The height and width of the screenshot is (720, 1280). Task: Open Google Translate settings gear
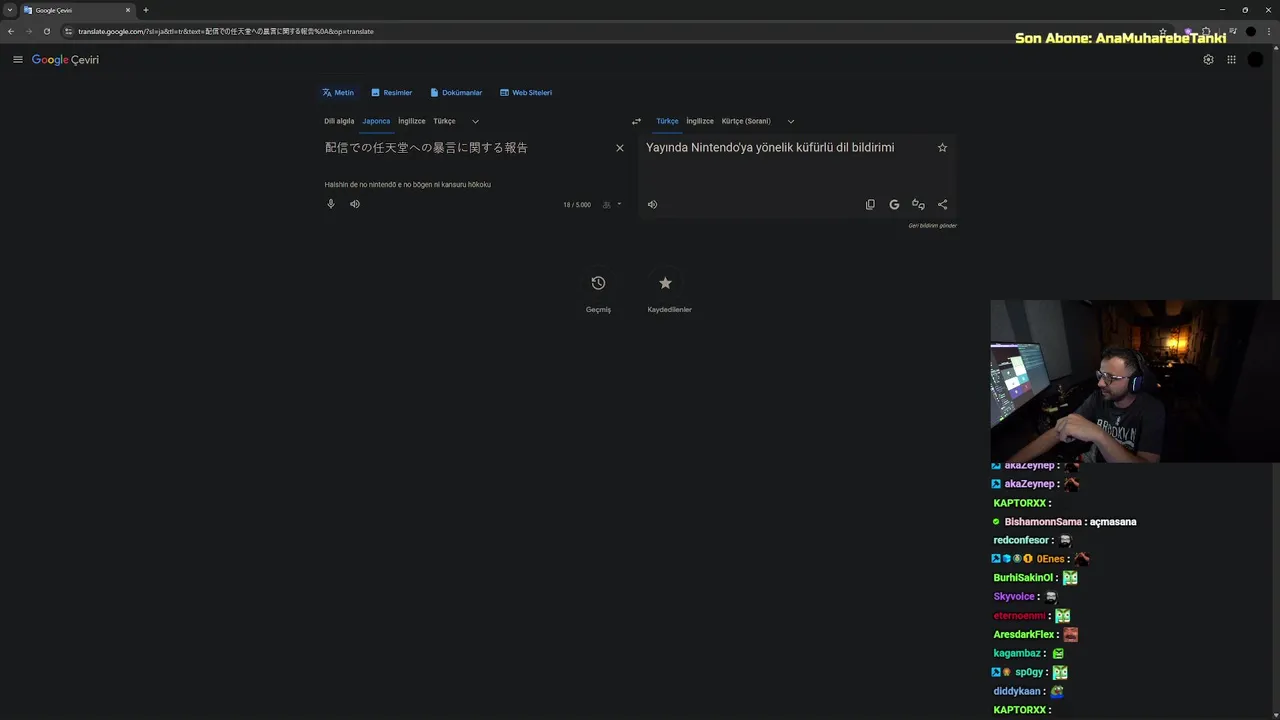[x=1208, y=60]
